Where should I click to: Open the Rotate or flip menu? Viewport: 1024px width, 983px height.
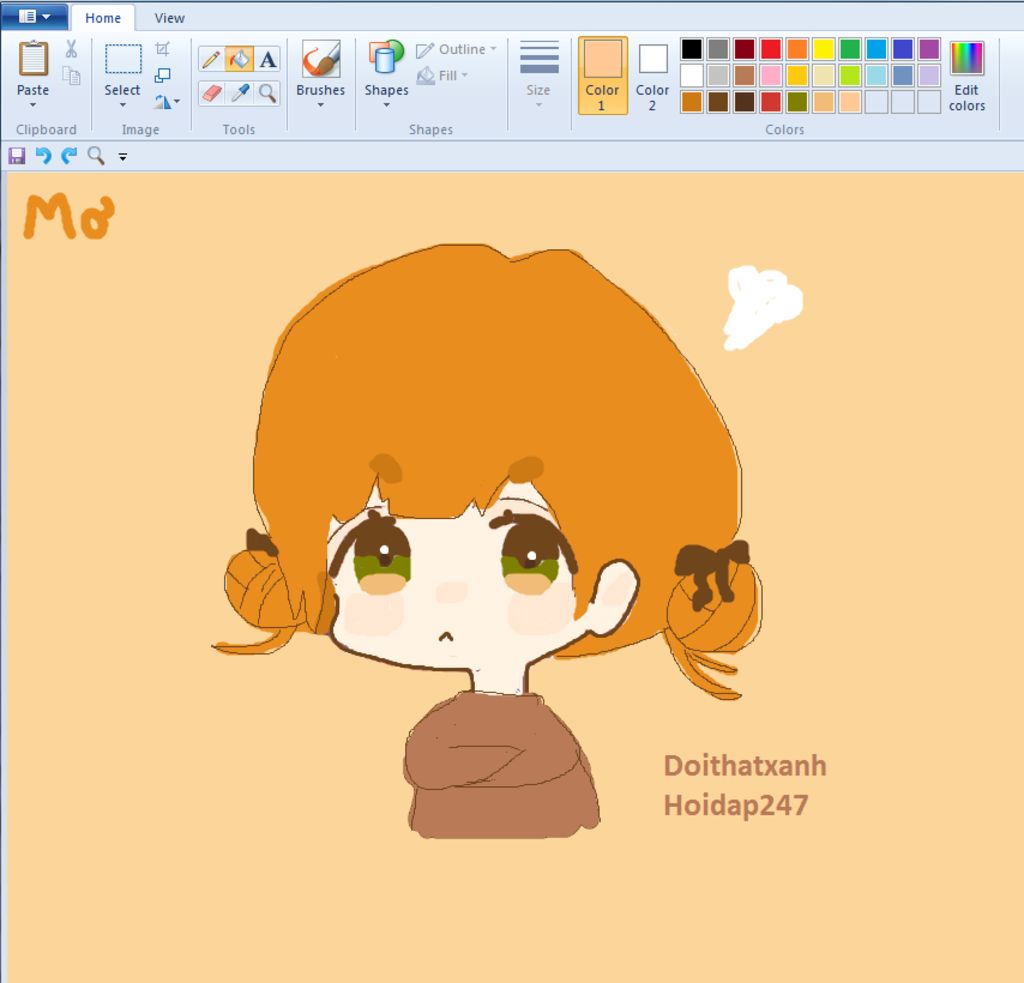pyautogui.click(x=167, y=101)
